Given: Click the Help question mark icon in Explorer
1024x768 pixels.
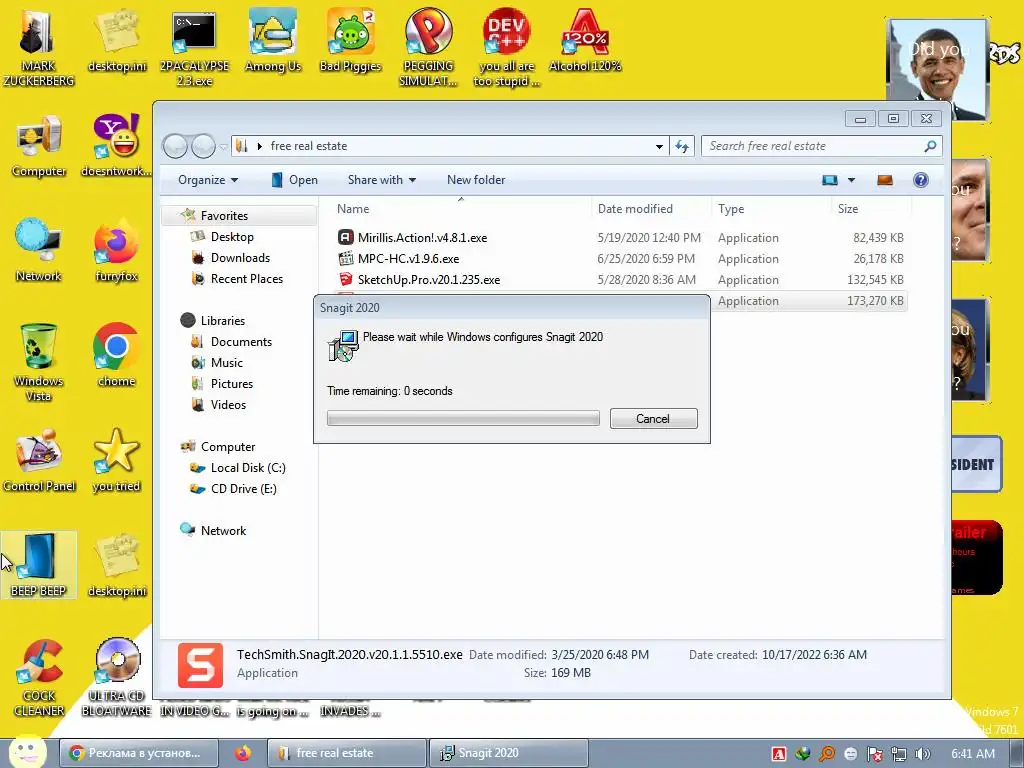Looking at the screenshot, I should (x=921, y=180).
